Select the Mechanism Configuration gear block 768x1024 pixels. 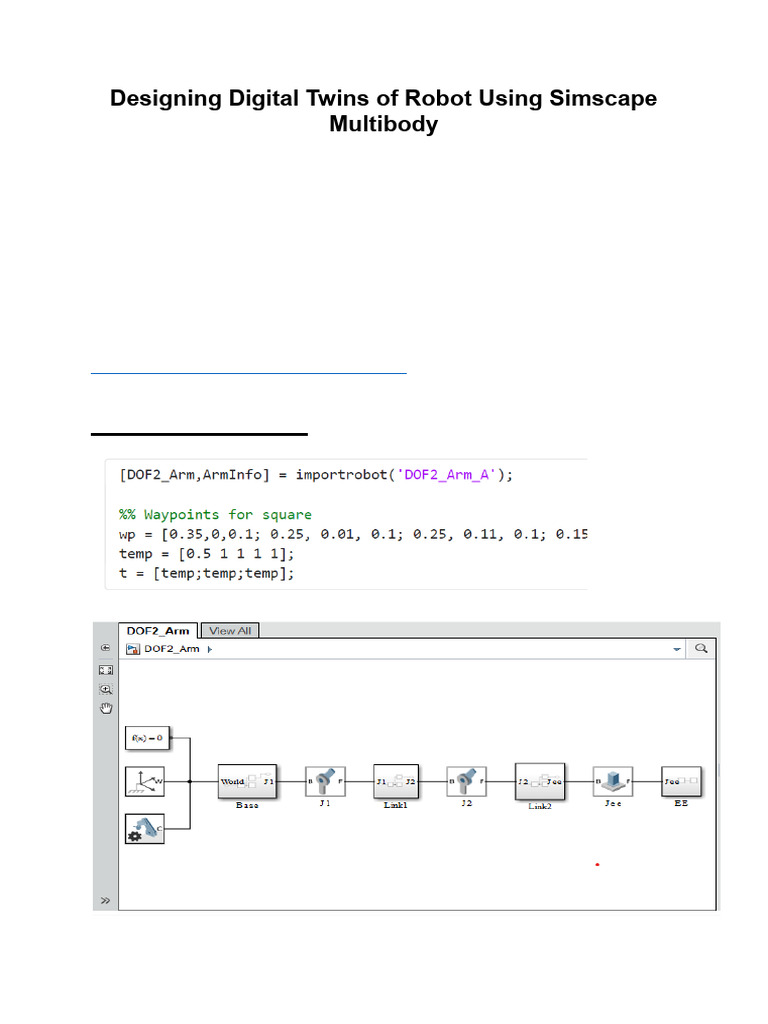coord(145,829)
